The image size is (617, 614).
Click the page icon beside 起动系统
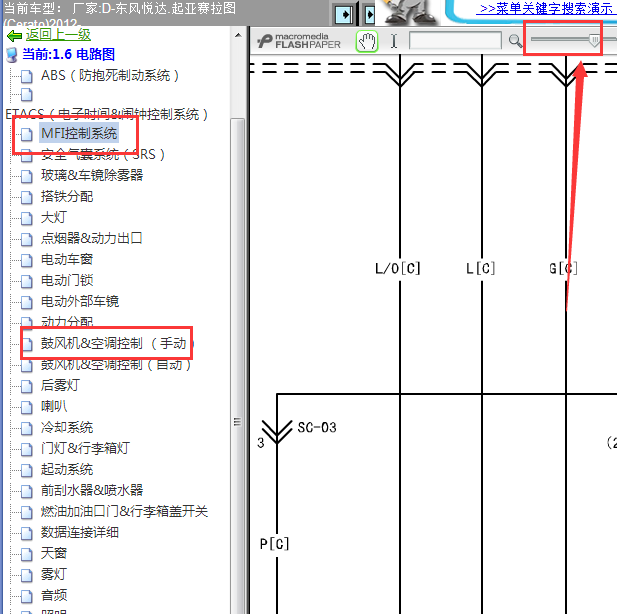(x=26, y=470)
